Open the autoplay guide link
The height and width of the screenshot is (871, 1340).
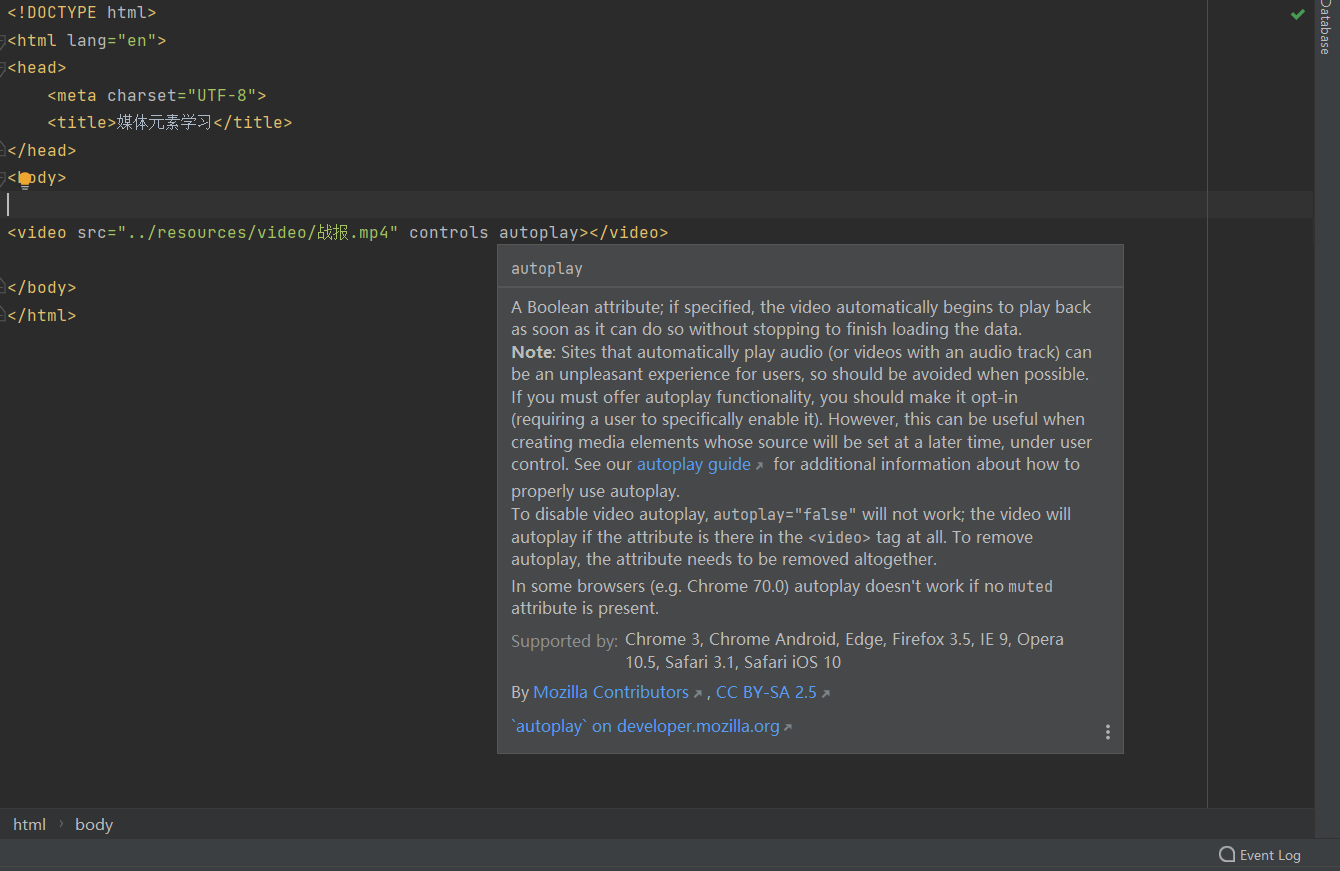click(x=694, y=464)
